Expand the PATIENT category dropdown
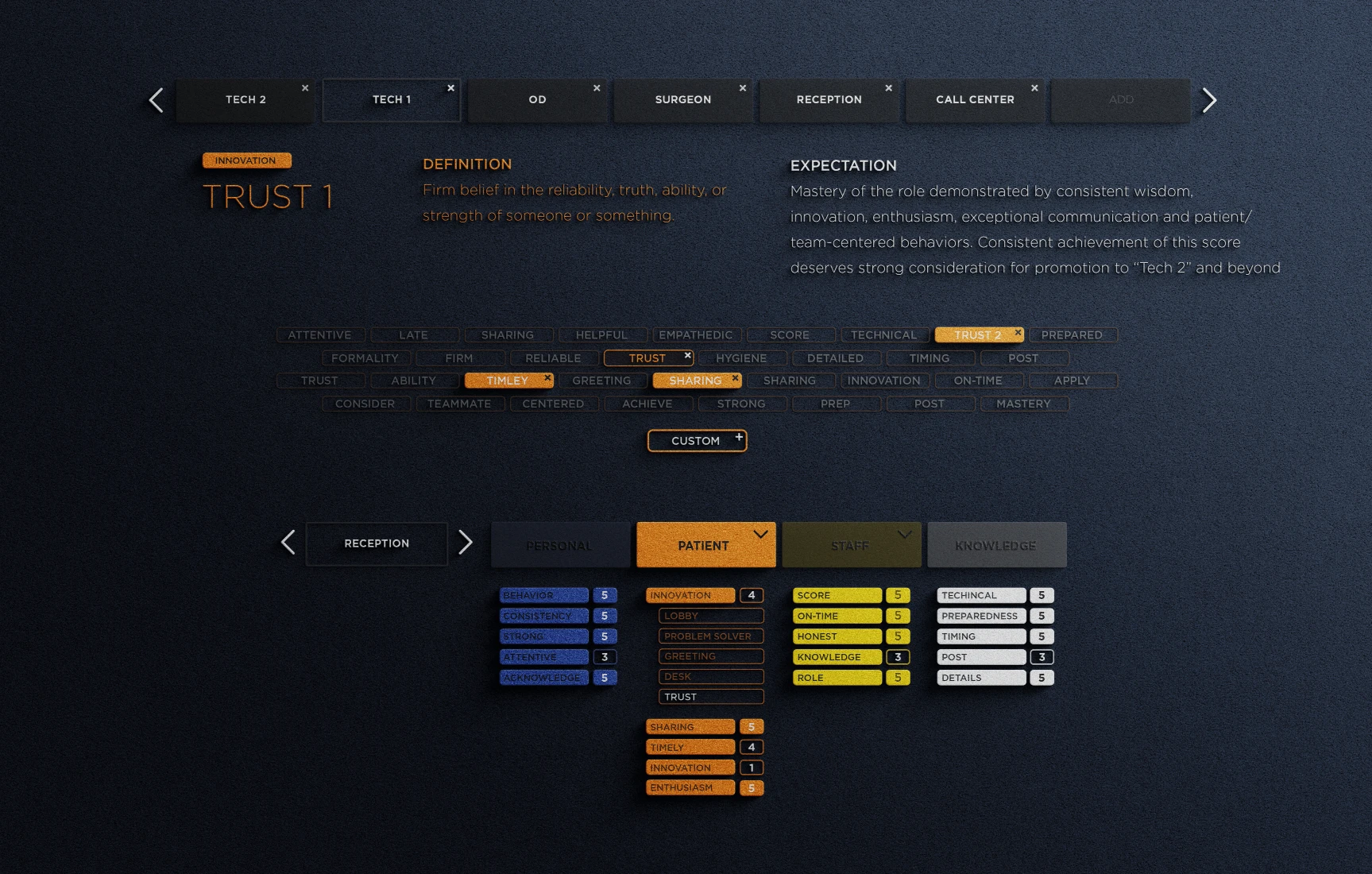1372x874 pixels. [760, 534]
